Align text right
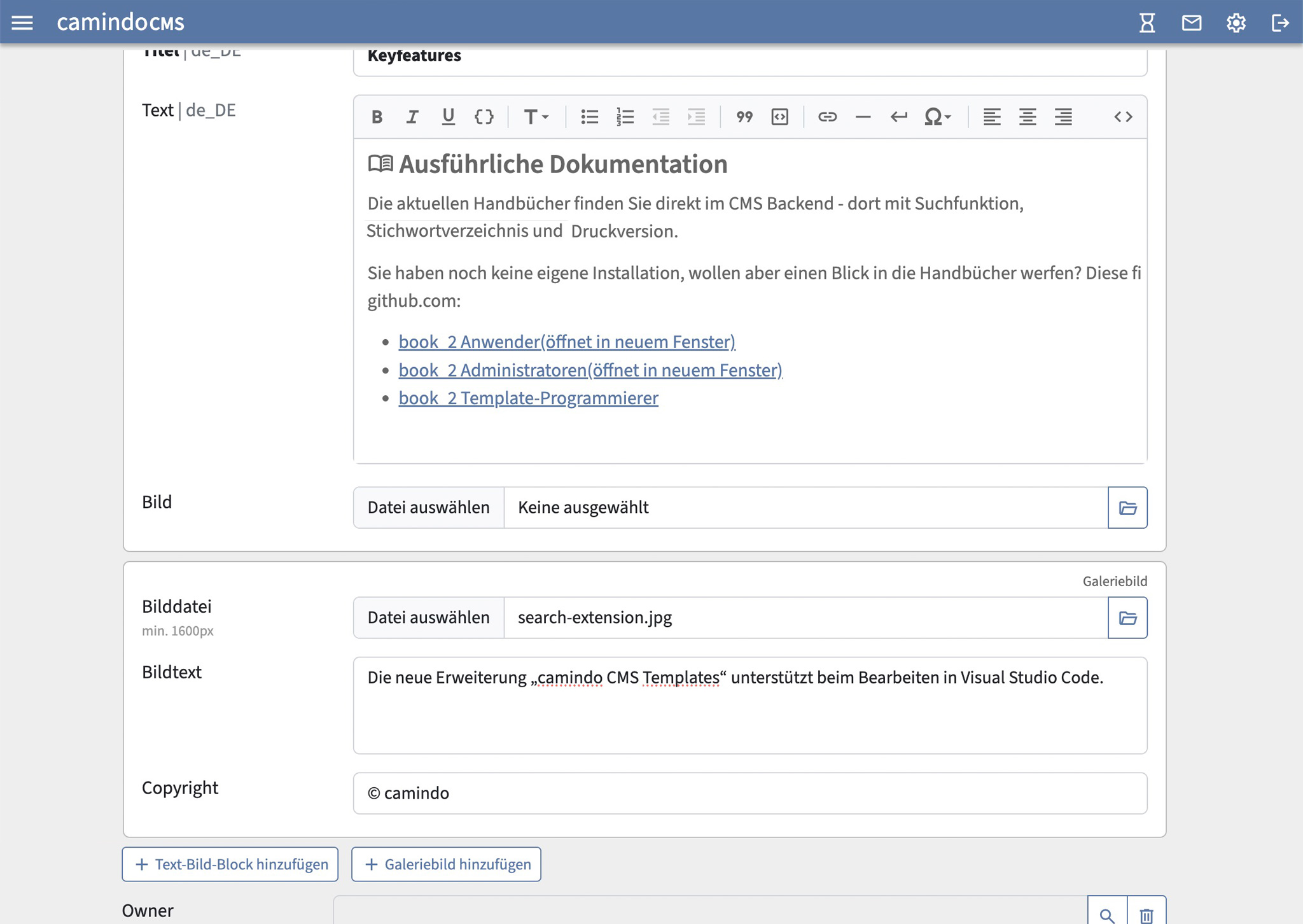Viewport: 1303px width, 924px height. (x=1063, y=116)
